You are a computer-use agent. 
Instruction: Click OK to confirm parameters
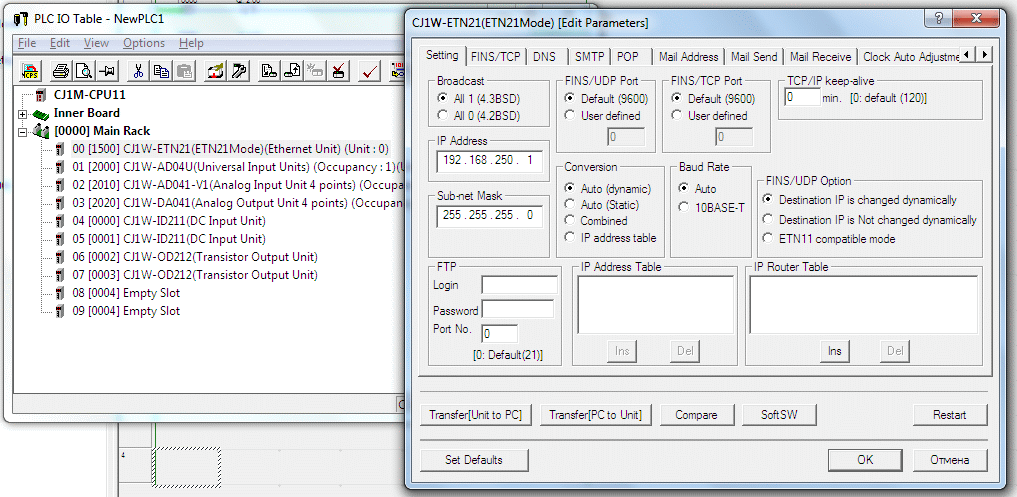[x=865, y=460]
